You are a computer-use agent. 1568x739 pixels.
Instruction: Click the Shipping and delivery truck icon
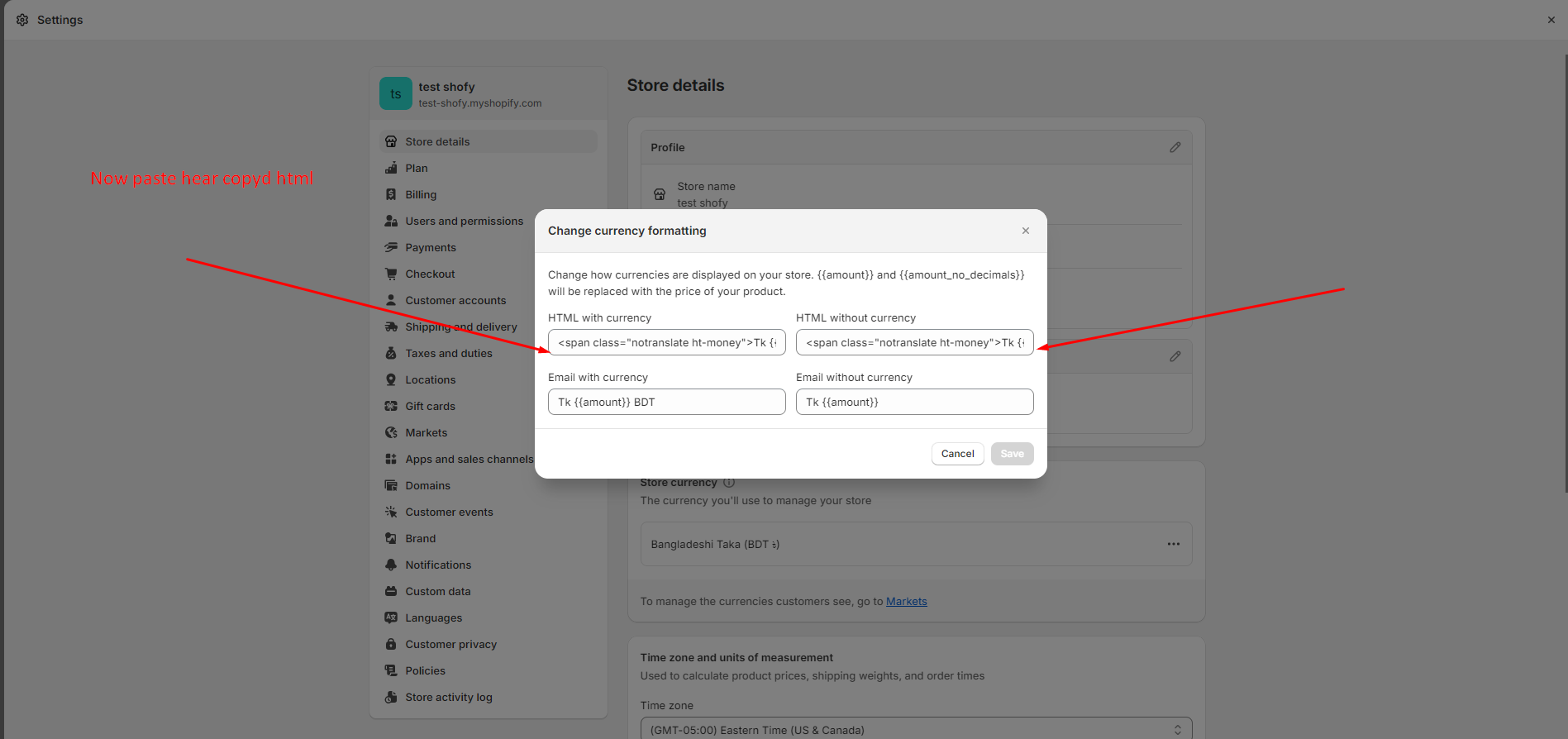(391, 327)
